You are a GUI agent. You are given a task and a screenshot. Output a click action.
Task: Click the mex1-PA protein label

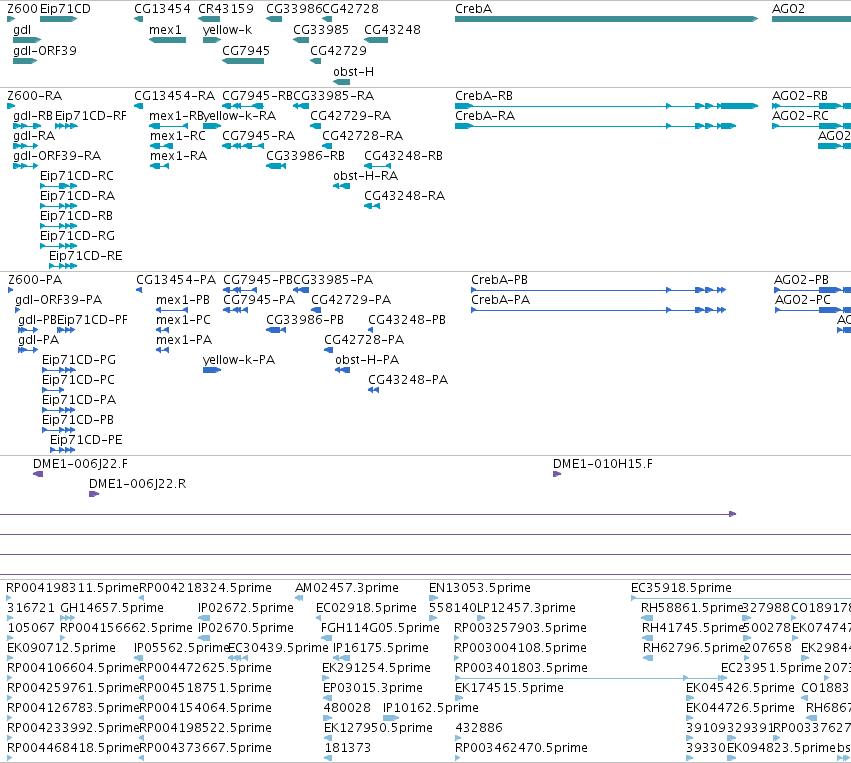(184, 340)
